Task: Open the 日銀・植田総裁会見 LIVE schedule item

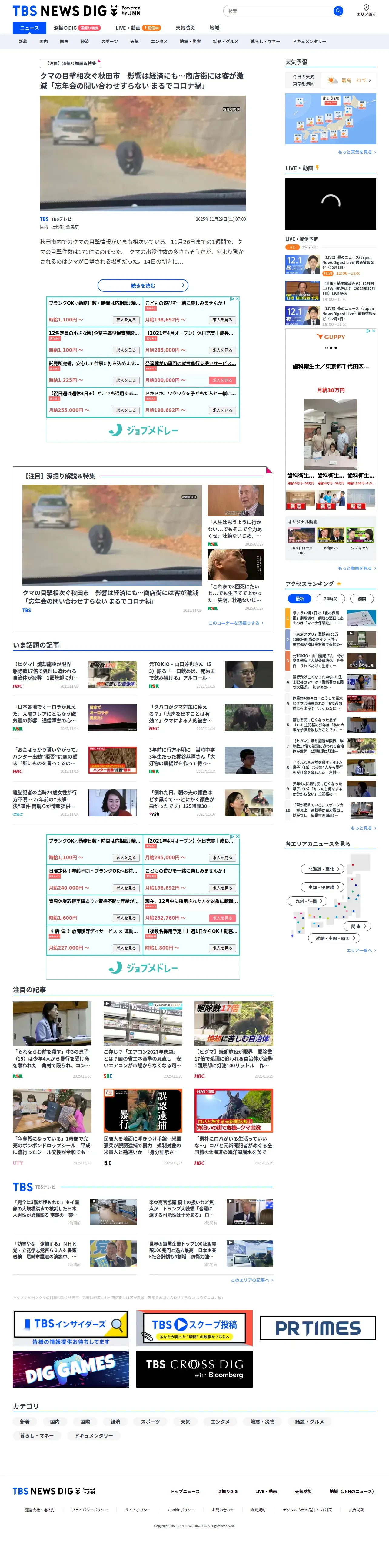Action: coord(331,291)
